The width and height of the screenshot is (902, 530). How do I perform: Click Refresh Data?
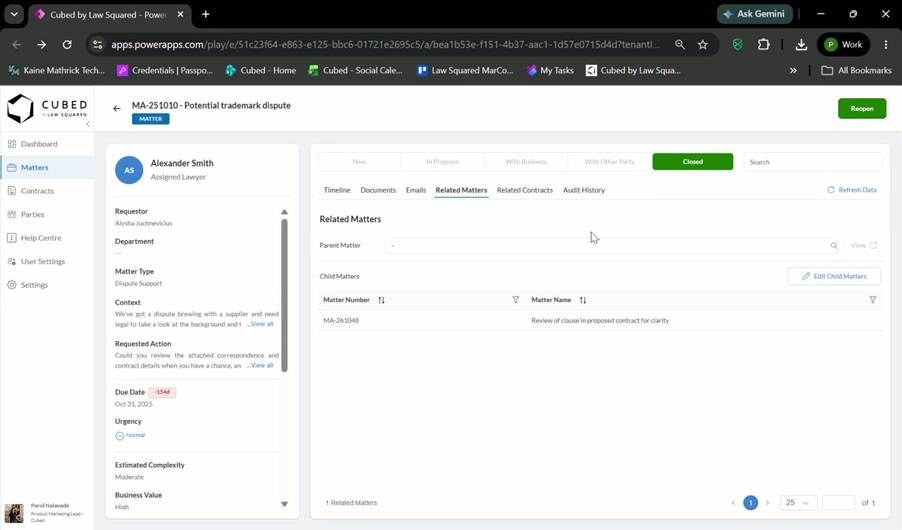click(852, 190)
